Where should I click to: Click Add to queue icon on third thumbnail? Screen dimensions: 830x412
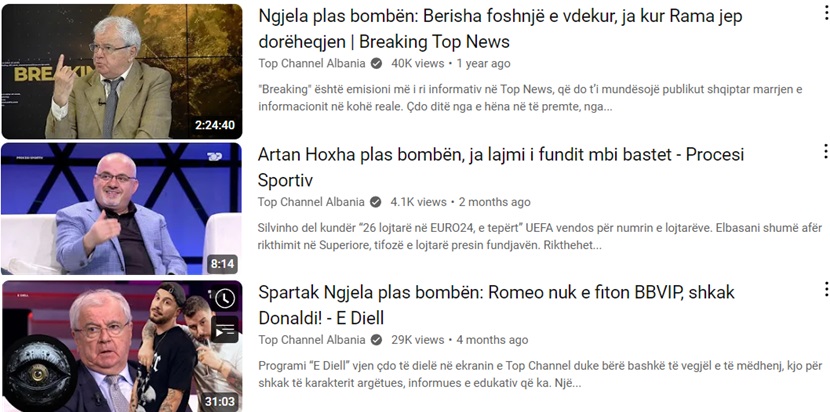[225, 330]
